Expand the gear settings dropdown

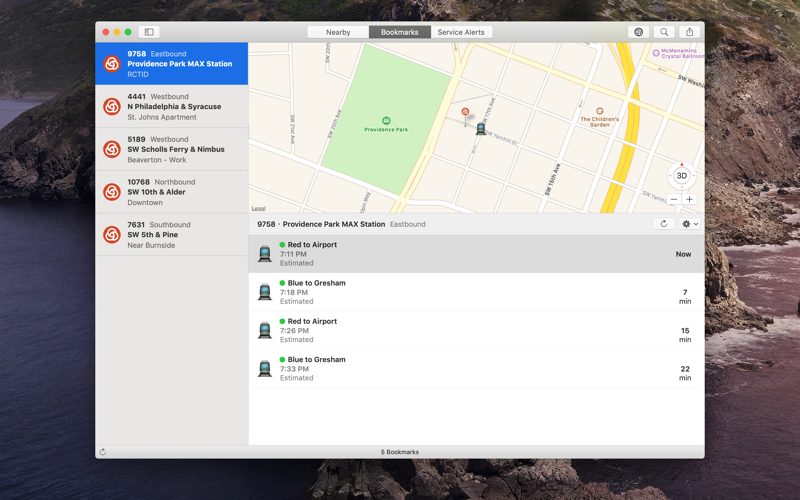pos(689,224)
